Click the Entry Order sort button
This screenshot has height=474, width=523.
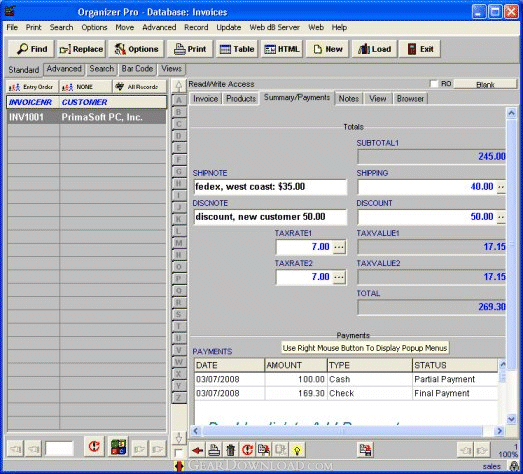pyautogui.click(x=32, y=87)
